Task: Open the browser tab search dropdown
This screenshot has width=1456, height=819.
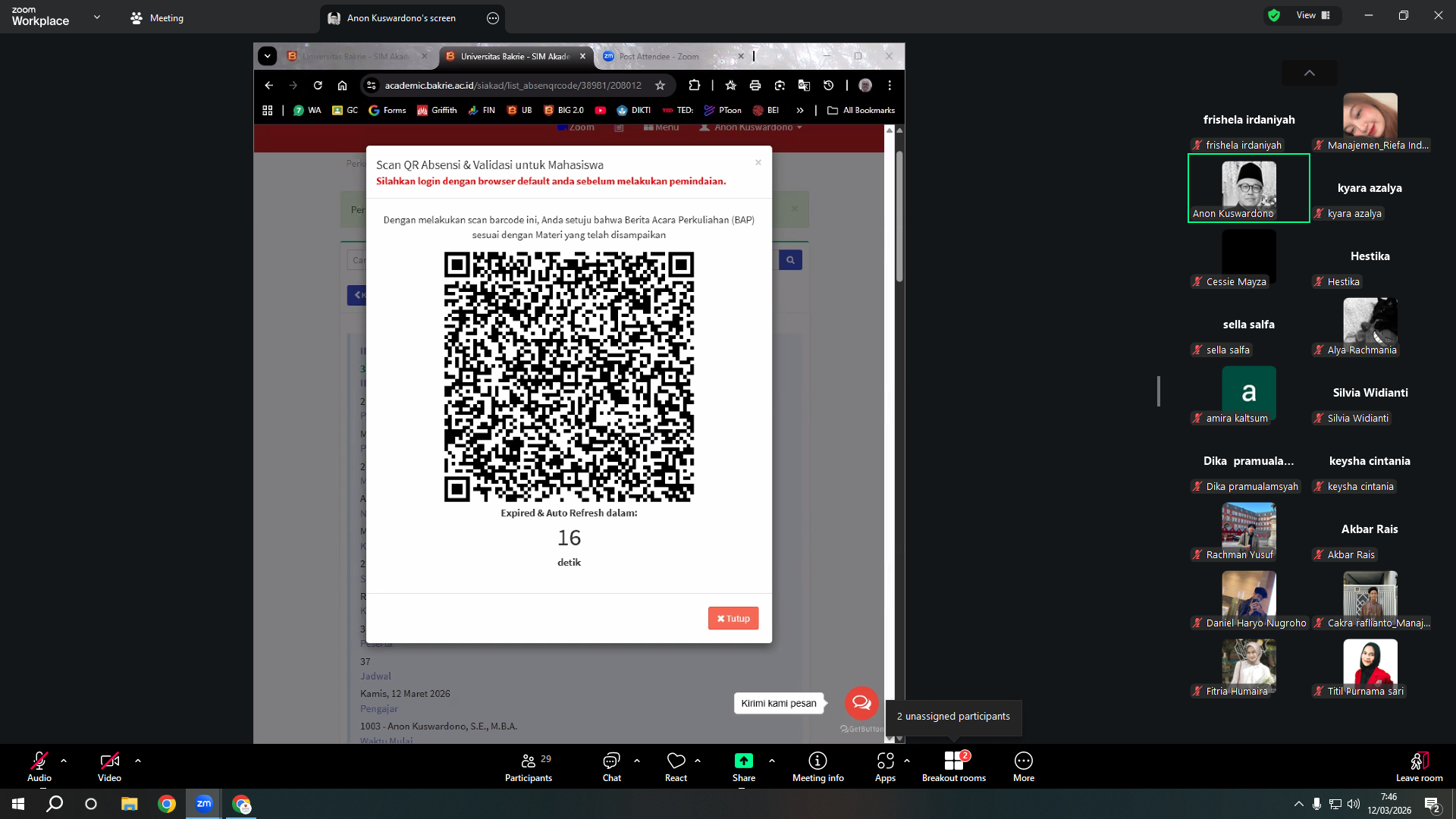Action: (267, 56)
